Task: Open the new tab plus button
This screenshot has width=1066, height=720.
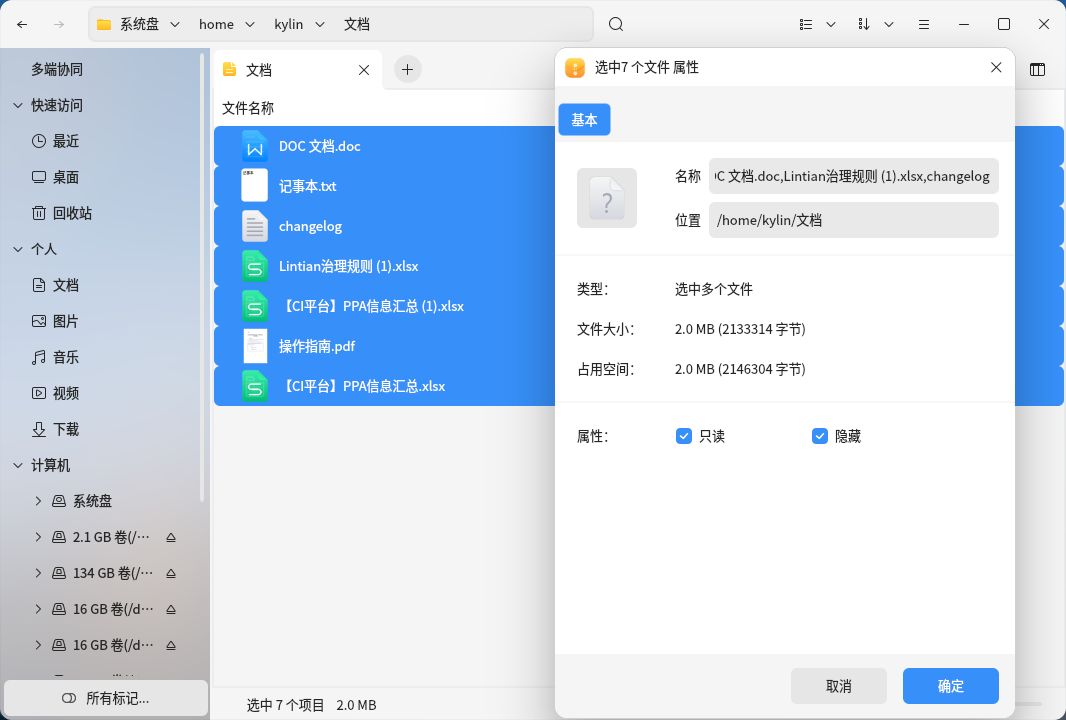Action: tap(407, 69)
